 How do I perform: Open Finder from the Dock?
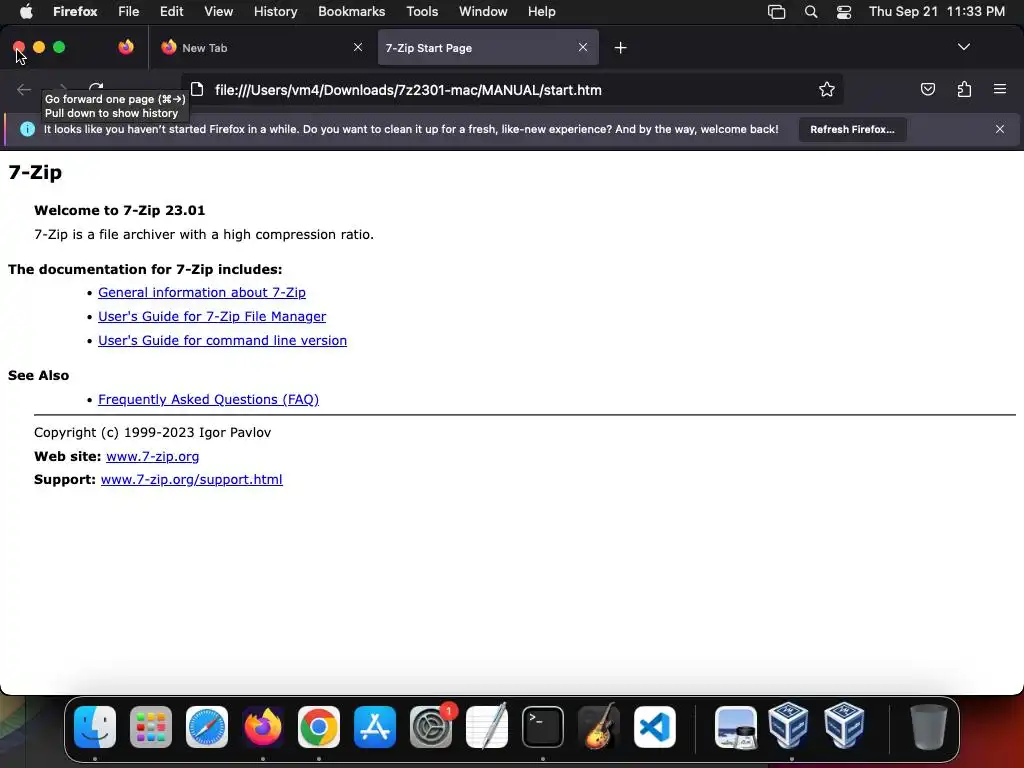point(95,727)
